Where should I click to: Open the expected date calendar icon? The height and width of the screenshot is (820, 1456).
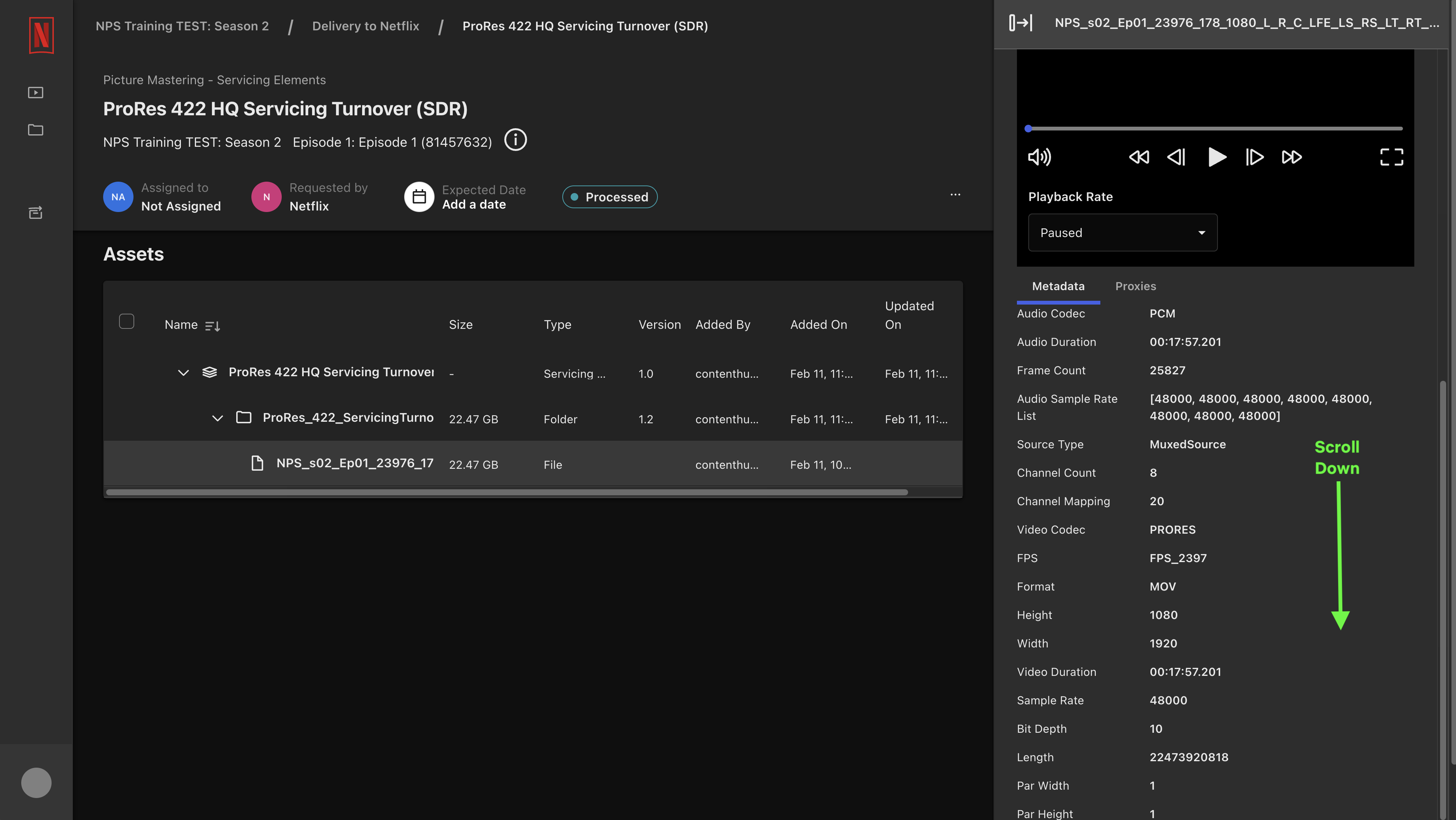point(419,197)
